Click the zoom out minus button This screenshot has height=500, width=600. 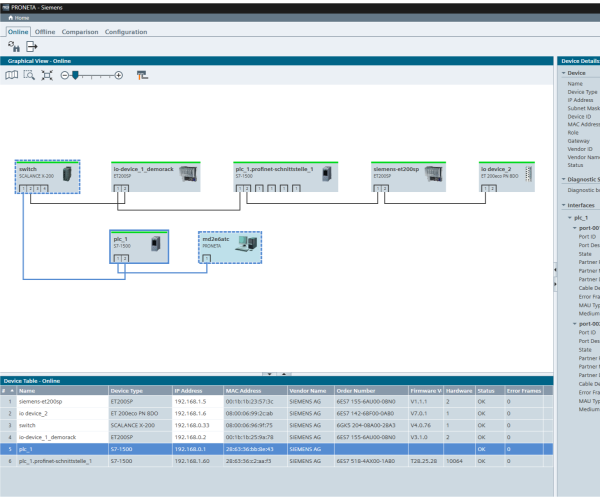tap(64, 75)
